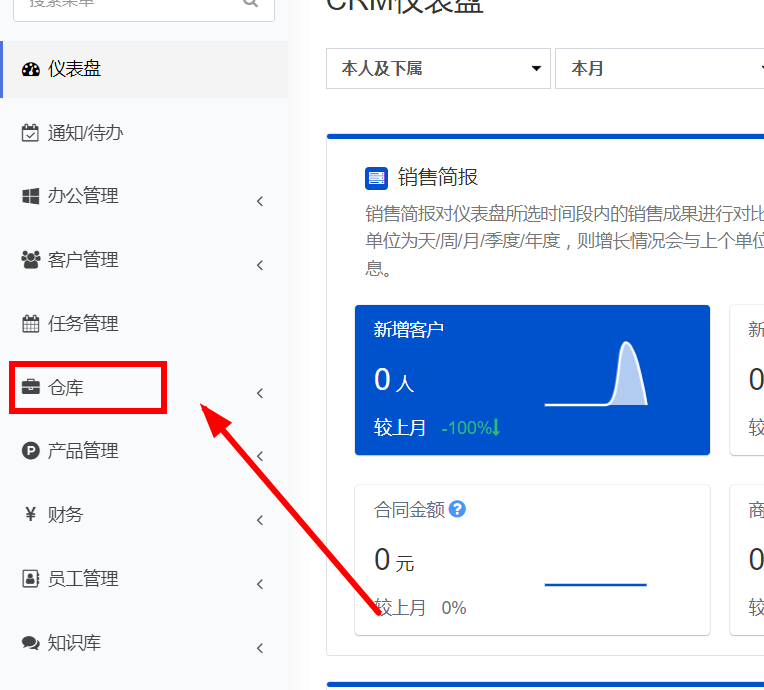This screenshot has height=690, width=764.
Task: Click the -100% change value
Action: click(471, 428)
